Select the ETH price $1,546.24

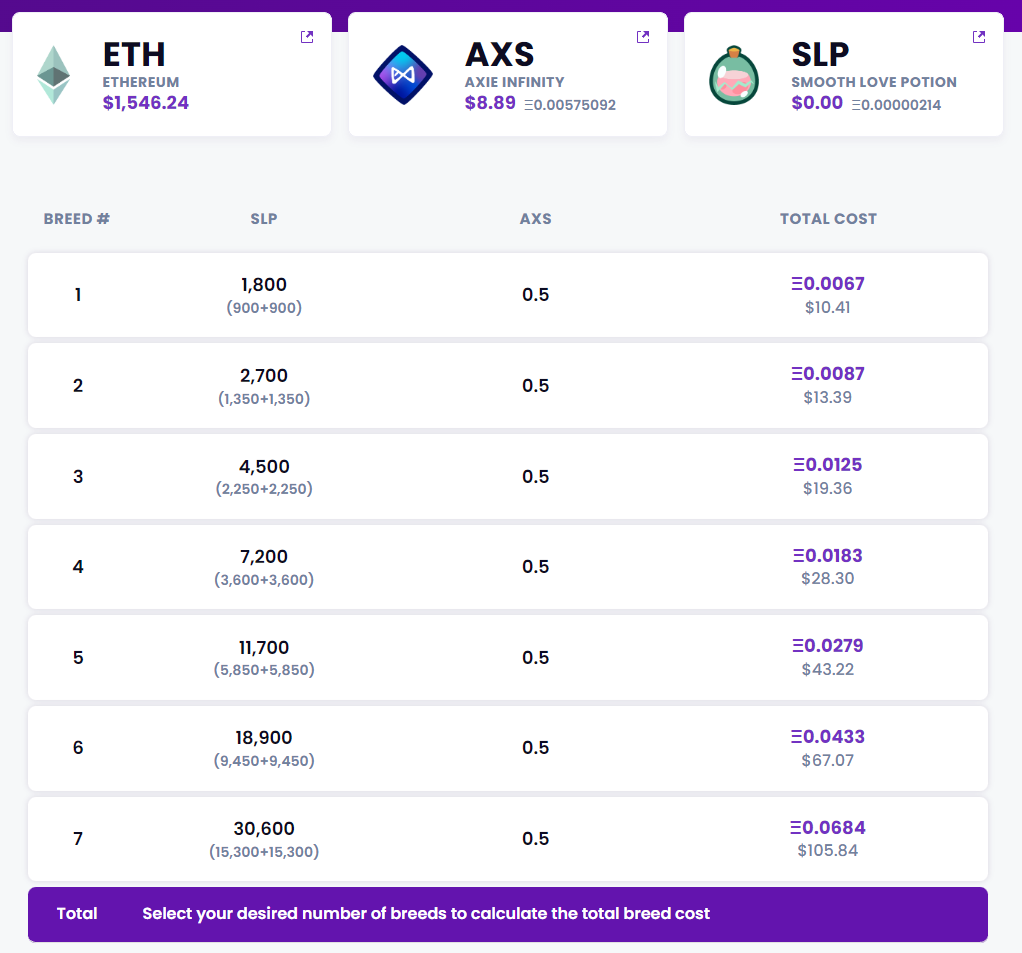coord(145,103)
